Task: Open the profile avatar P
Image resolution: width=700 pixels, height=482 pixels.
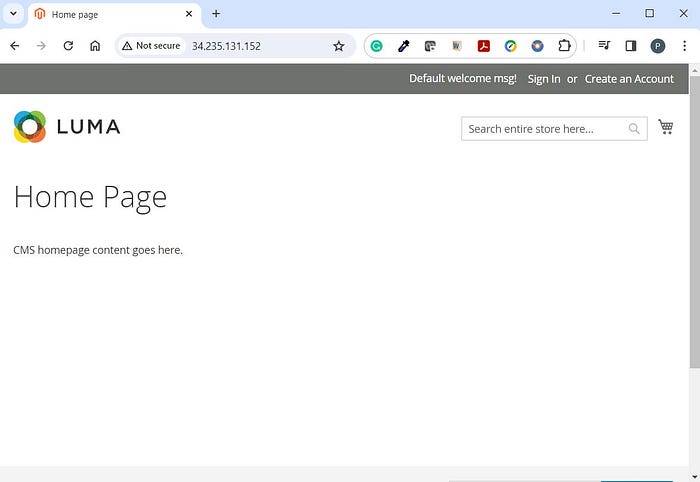Action: pos(658,46)
